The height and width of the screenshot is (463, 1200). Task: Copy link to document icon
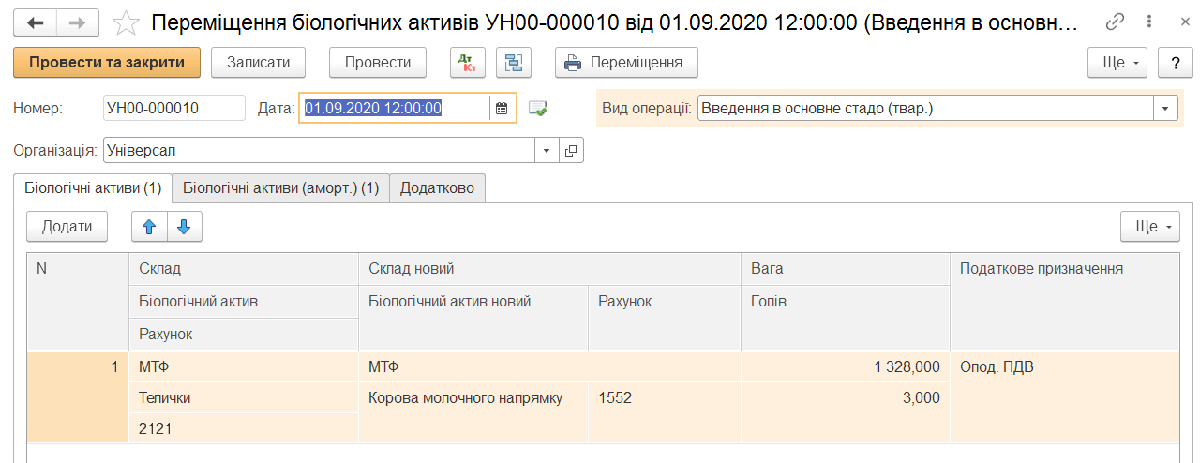1114,21
